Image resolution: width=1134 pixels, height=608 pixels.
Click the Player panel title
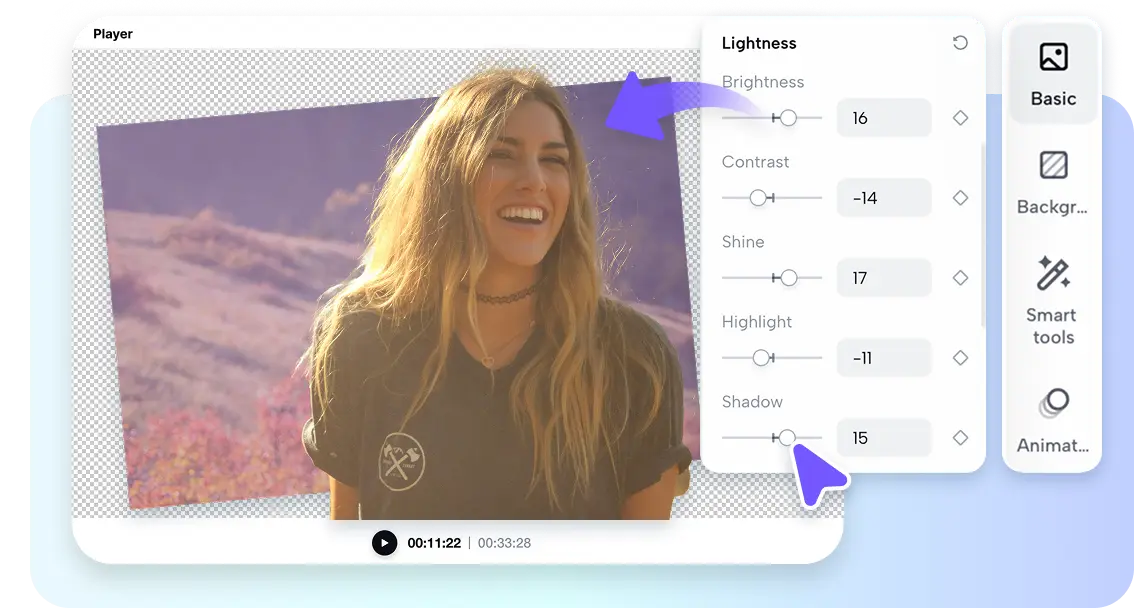coord(112,33)
